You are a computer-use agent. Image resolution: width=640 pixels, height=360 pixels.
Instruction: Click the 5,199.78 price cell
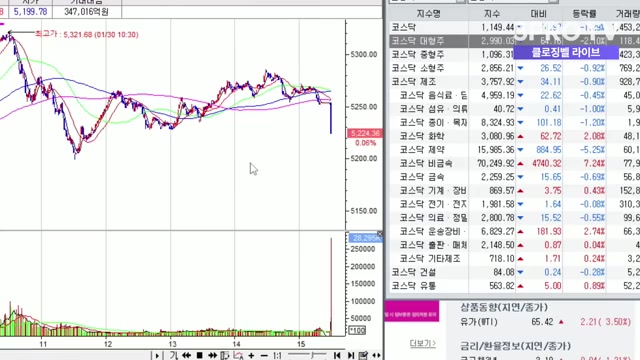click(x=30, y=12)
